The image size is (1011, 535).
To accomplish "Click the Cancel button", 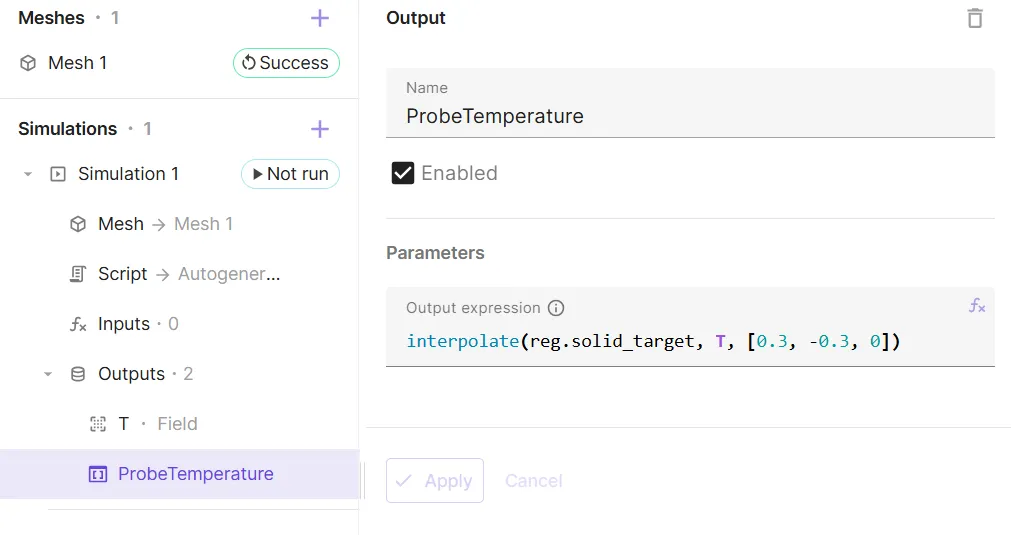I will [534, 481].
